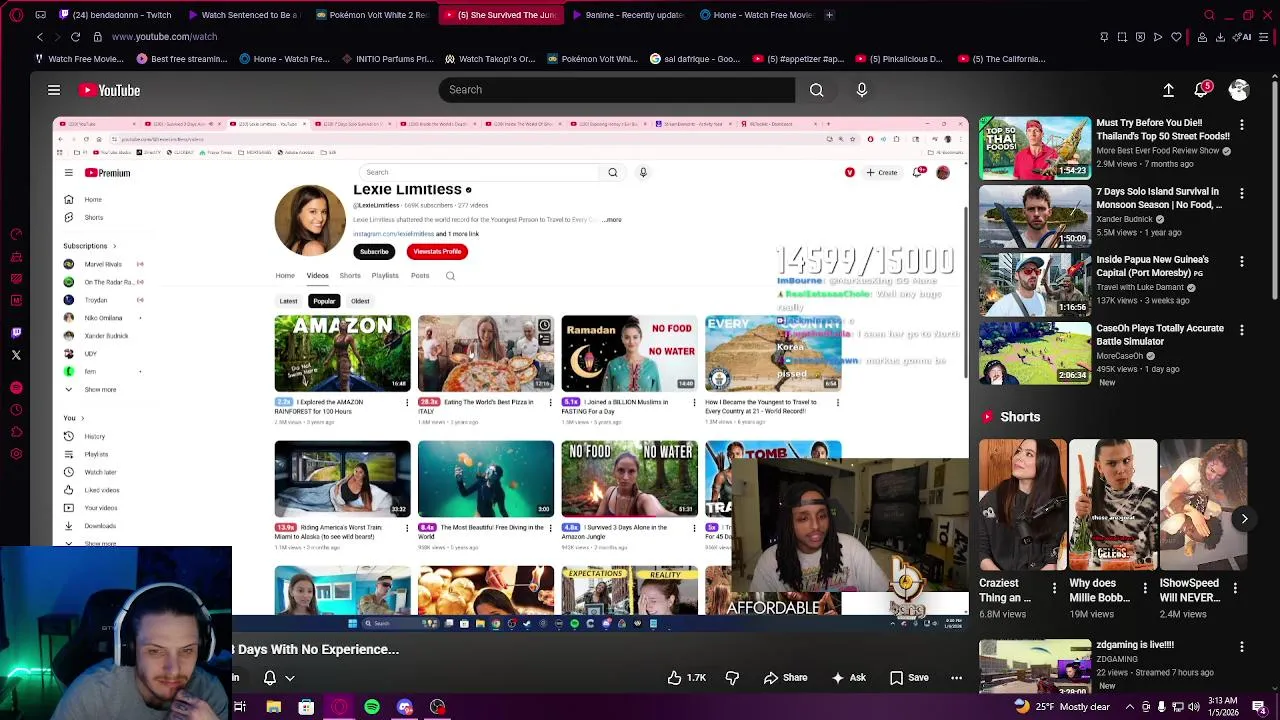Go to YouTube home via the logo
Screen dimensions: 1280x720
[x=110, y=90]
